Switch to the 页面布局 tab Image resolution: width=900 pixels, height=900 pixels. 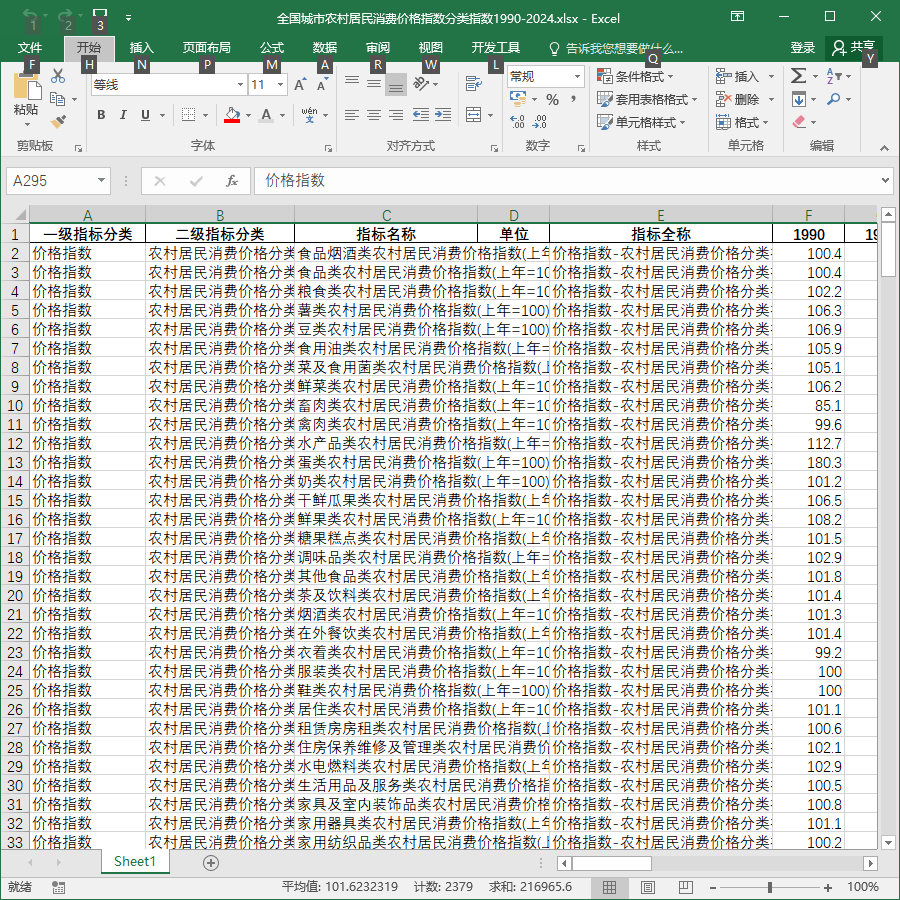207,48
